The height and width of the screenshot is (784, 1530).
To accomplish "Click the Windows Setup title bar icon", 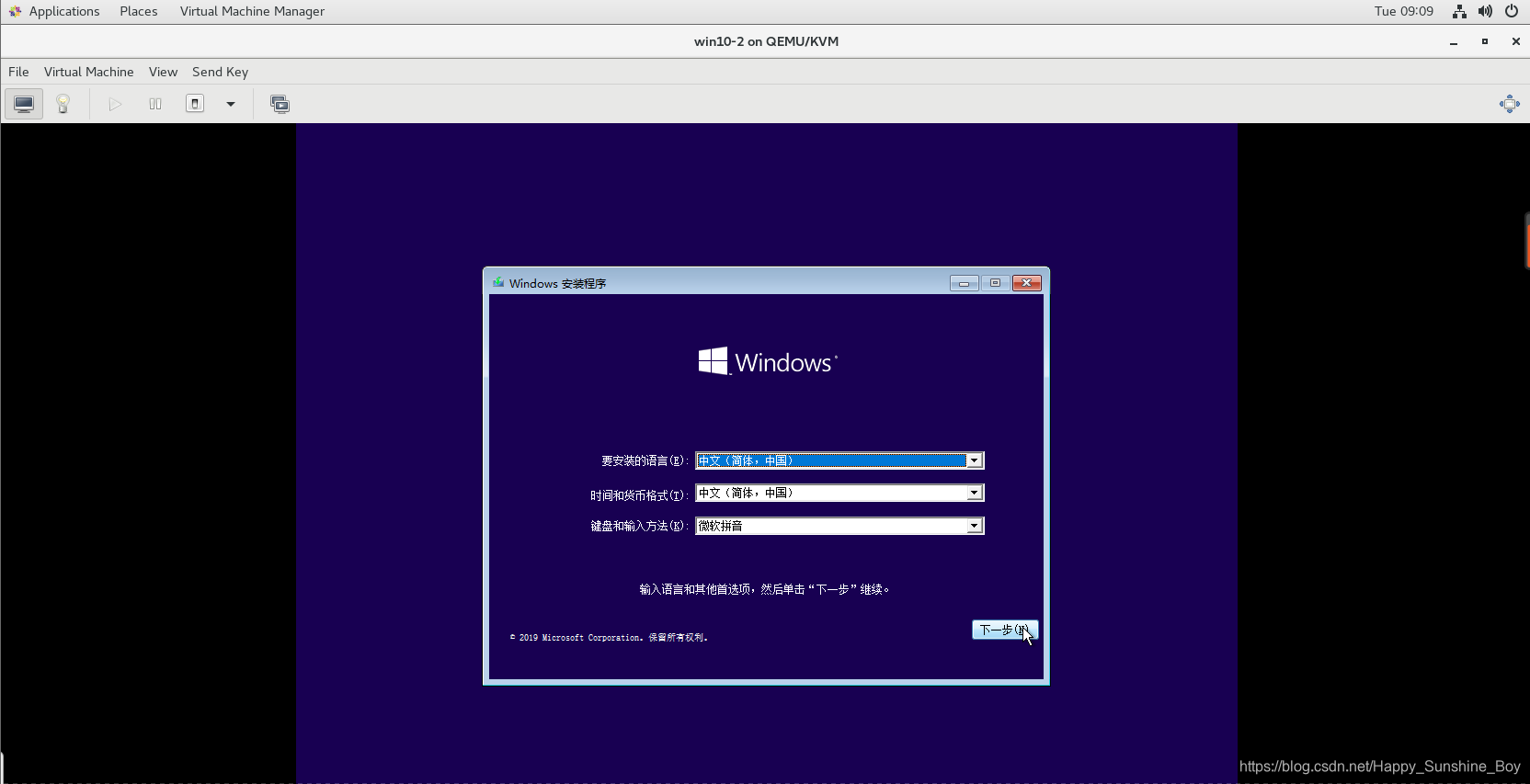I will [x=498, y=283].
